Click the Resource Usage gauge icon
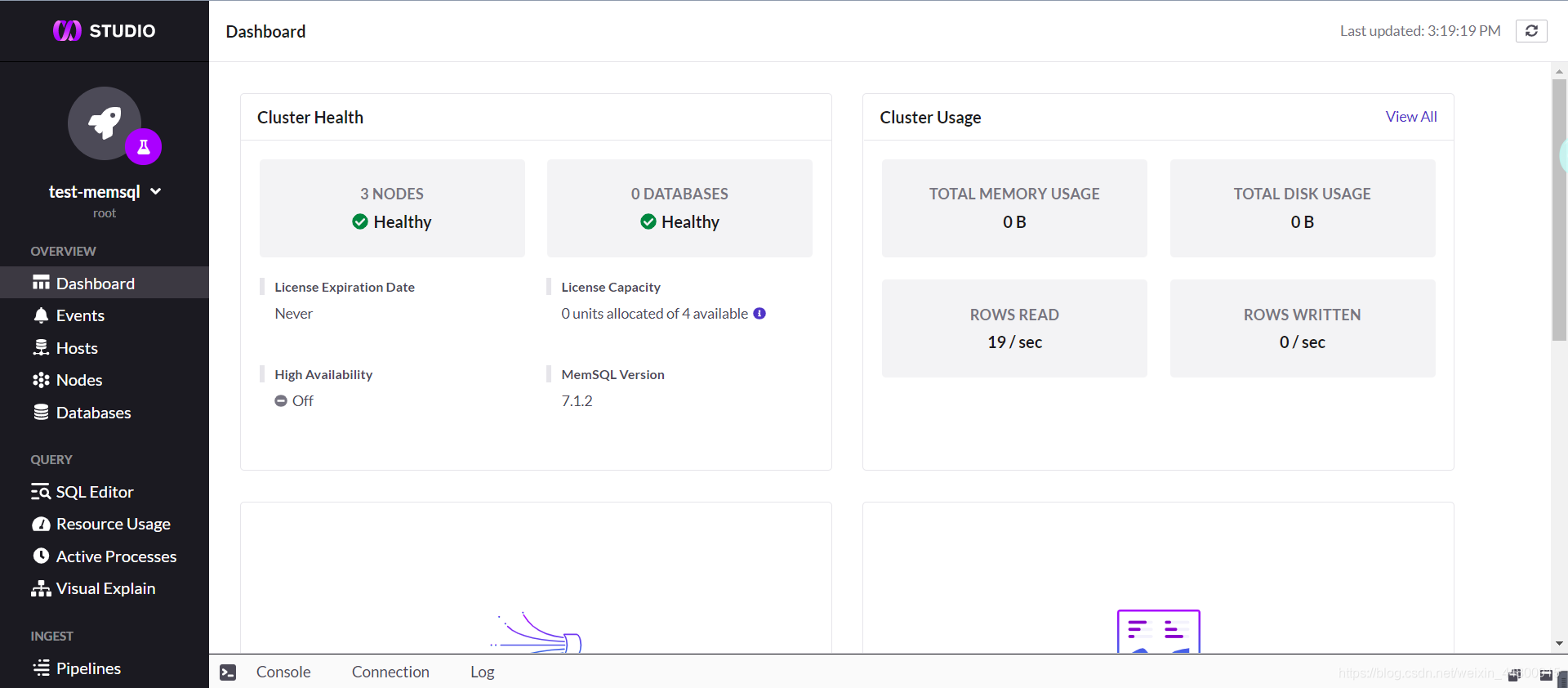Image resolution: width=1568 pixels, height=688 pixels. point(41,524)
